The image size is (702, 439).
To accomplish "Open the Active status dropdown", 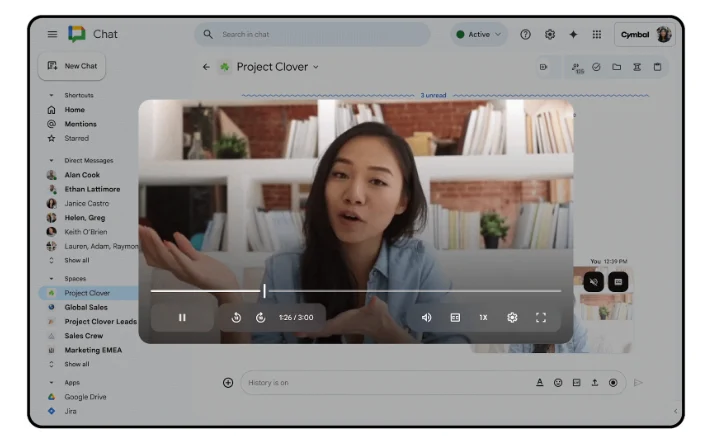I will pyautogui.click(x=479, y=34).
